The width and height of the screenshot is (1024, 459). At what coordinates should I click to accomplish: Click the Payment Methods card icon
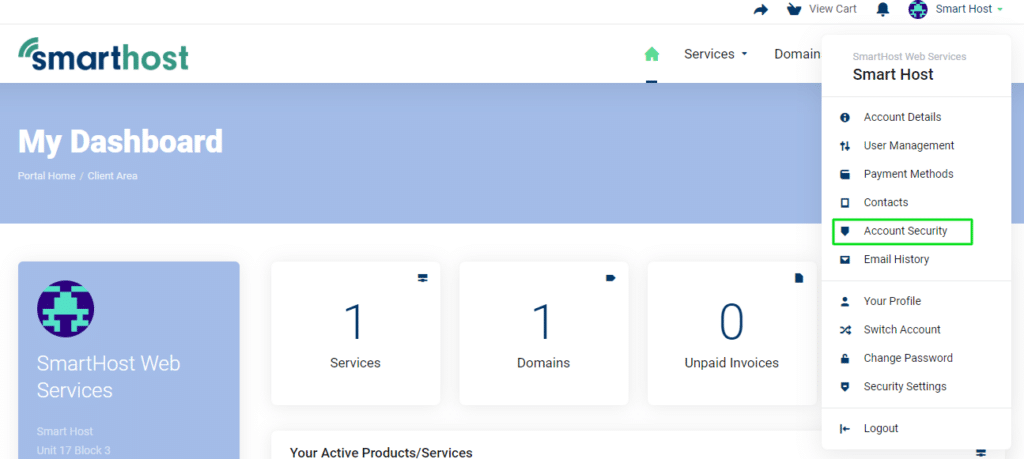[845, 174]
